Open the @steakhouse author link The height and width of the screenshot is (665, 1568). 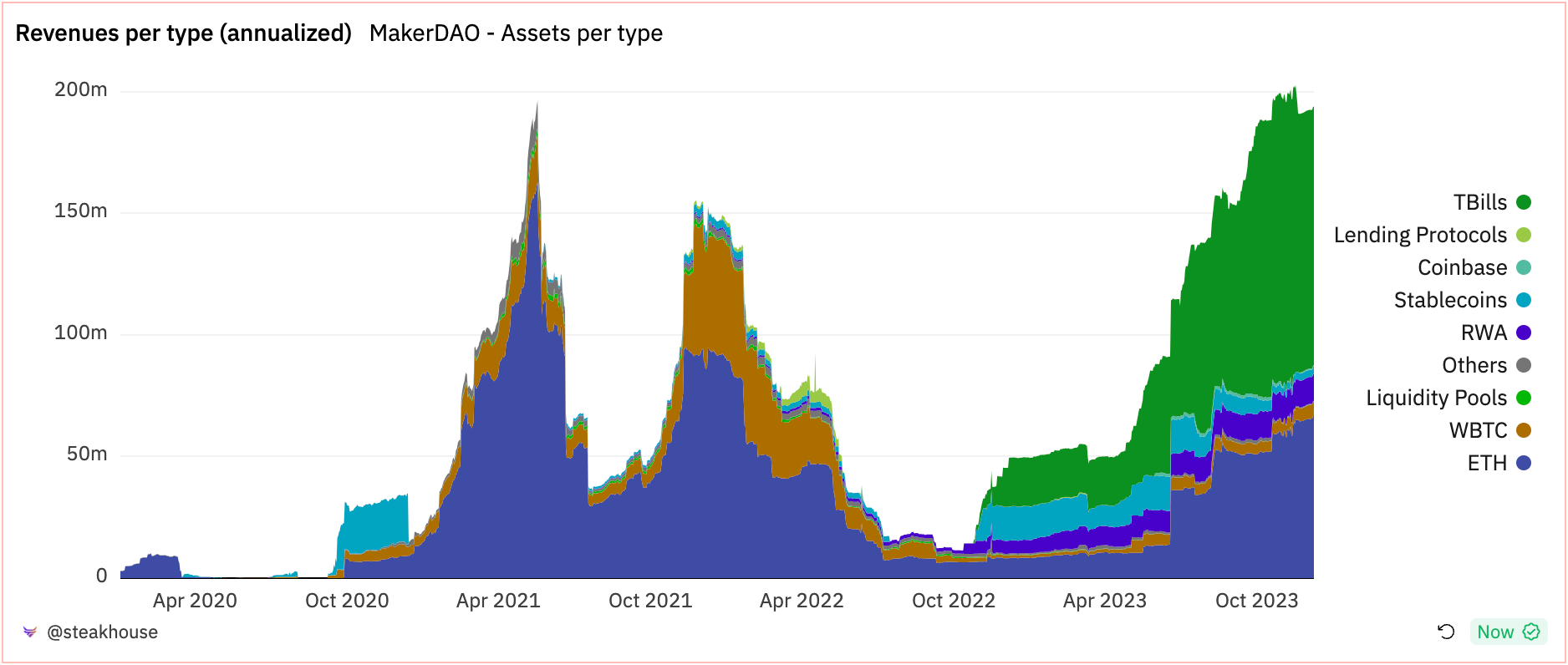tap(102, 632)
